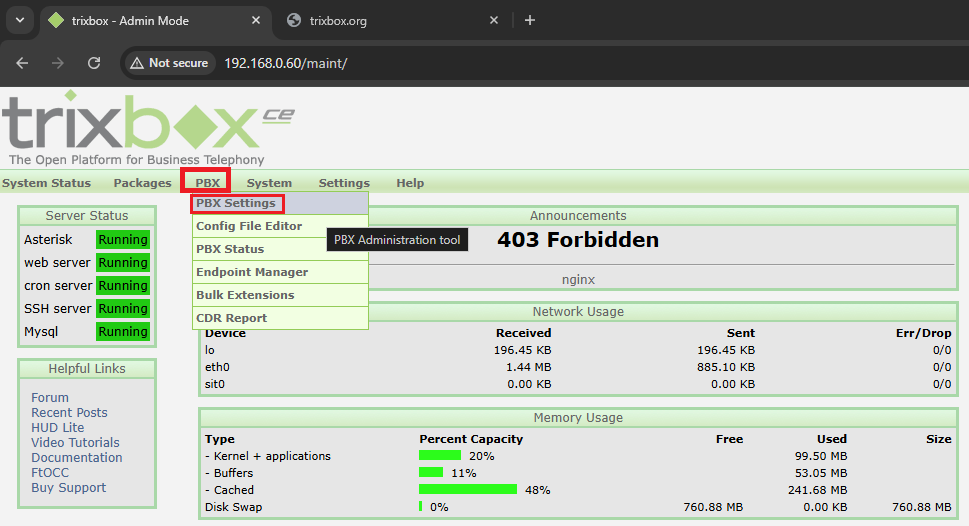Select the trixbox - Admin Mode tab
Viewport: 969px width, 526px height.
156,20
